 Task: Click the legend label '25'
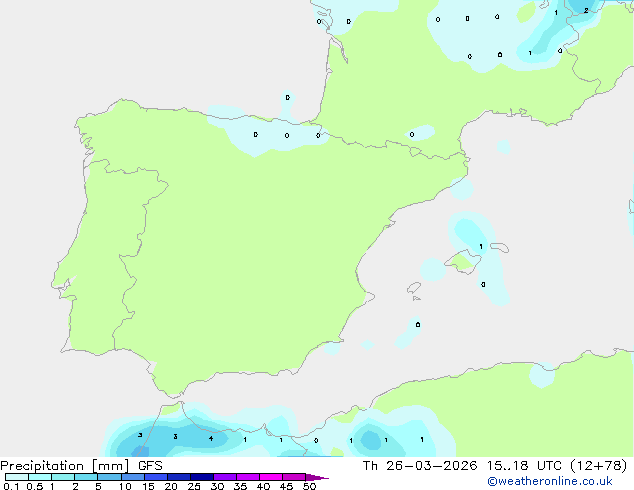tap(194, 486)
